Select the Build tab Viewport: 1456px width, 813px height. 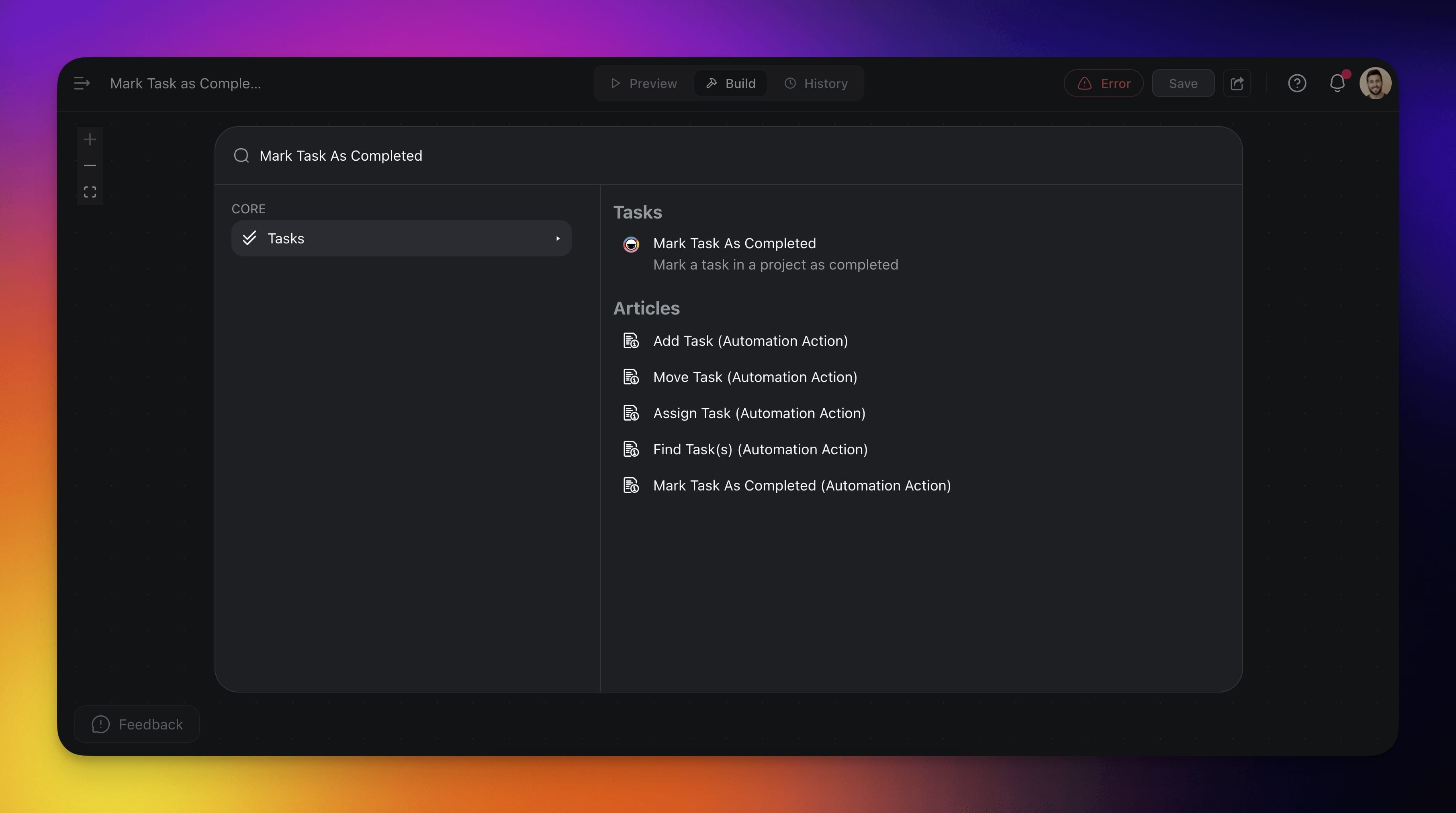point(730,83)
